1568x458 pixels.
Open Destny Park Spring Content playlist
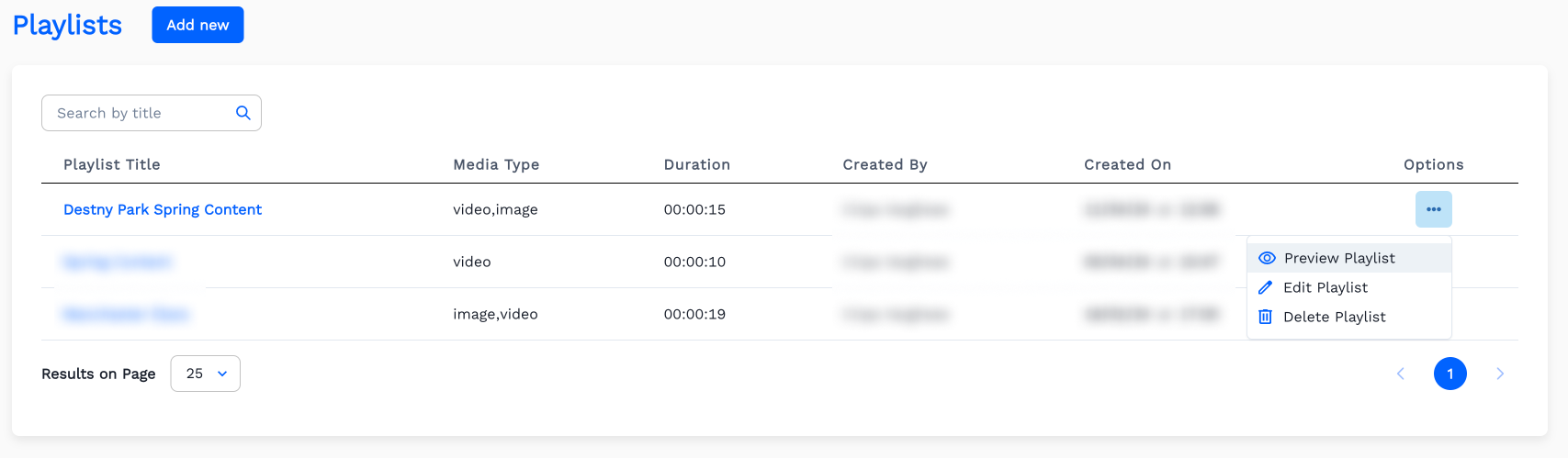163,209
